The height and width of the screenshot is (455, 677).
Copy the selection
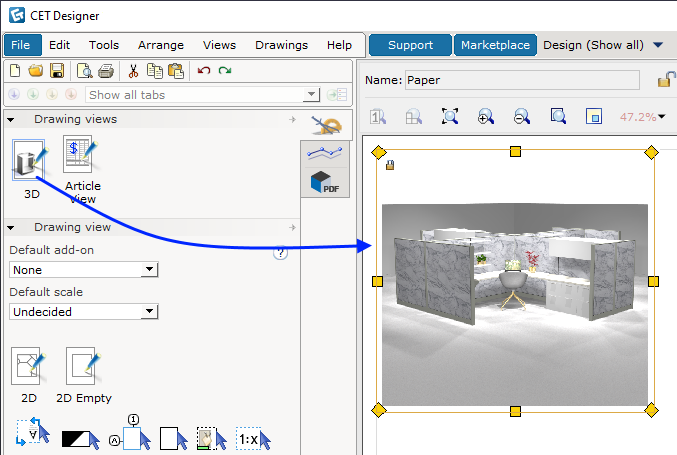tap(155, 71)
